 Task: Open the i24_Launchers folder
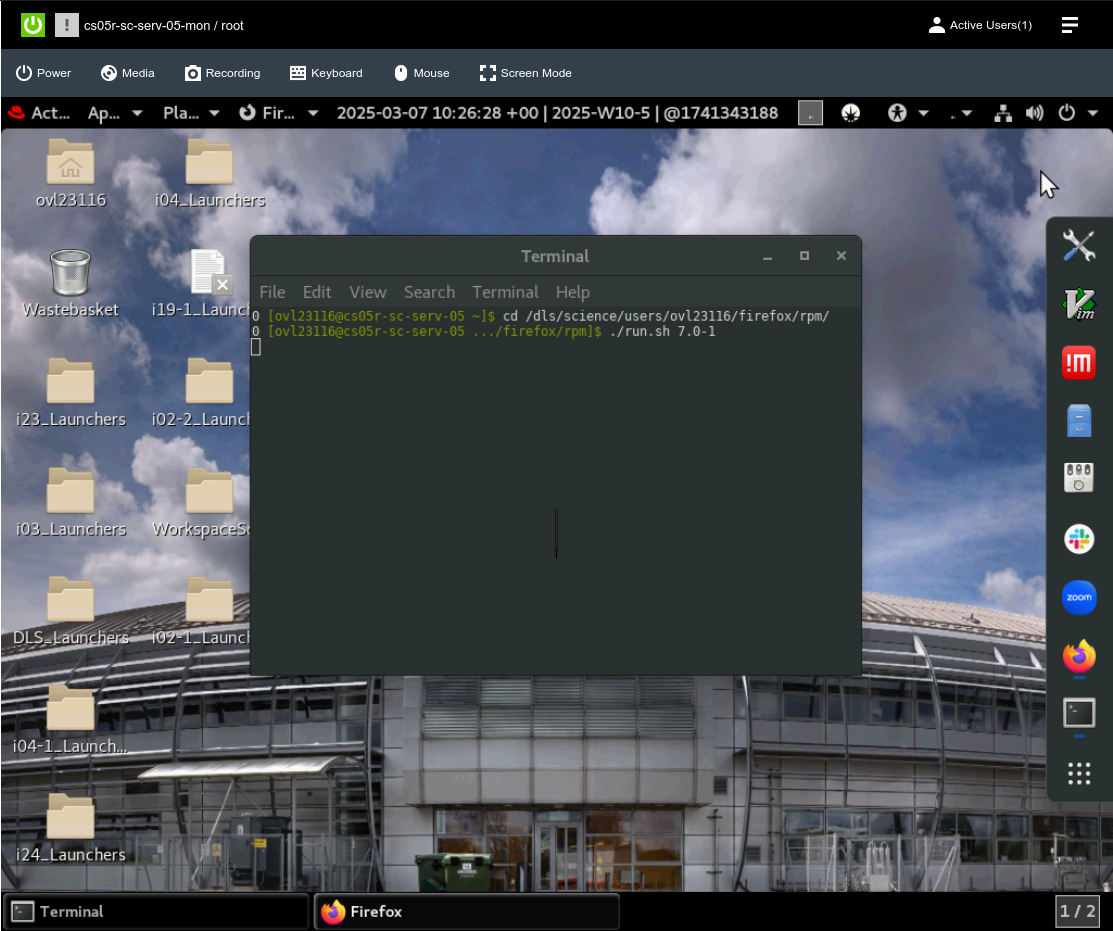(x=70, y=828)
